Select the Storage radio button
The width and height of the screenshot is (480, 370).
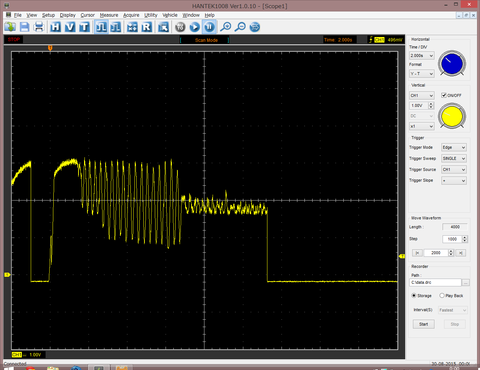(414, 295)
